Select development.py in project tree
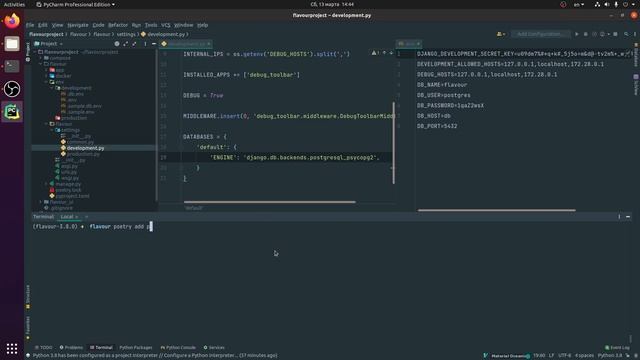 pos(85,148)
